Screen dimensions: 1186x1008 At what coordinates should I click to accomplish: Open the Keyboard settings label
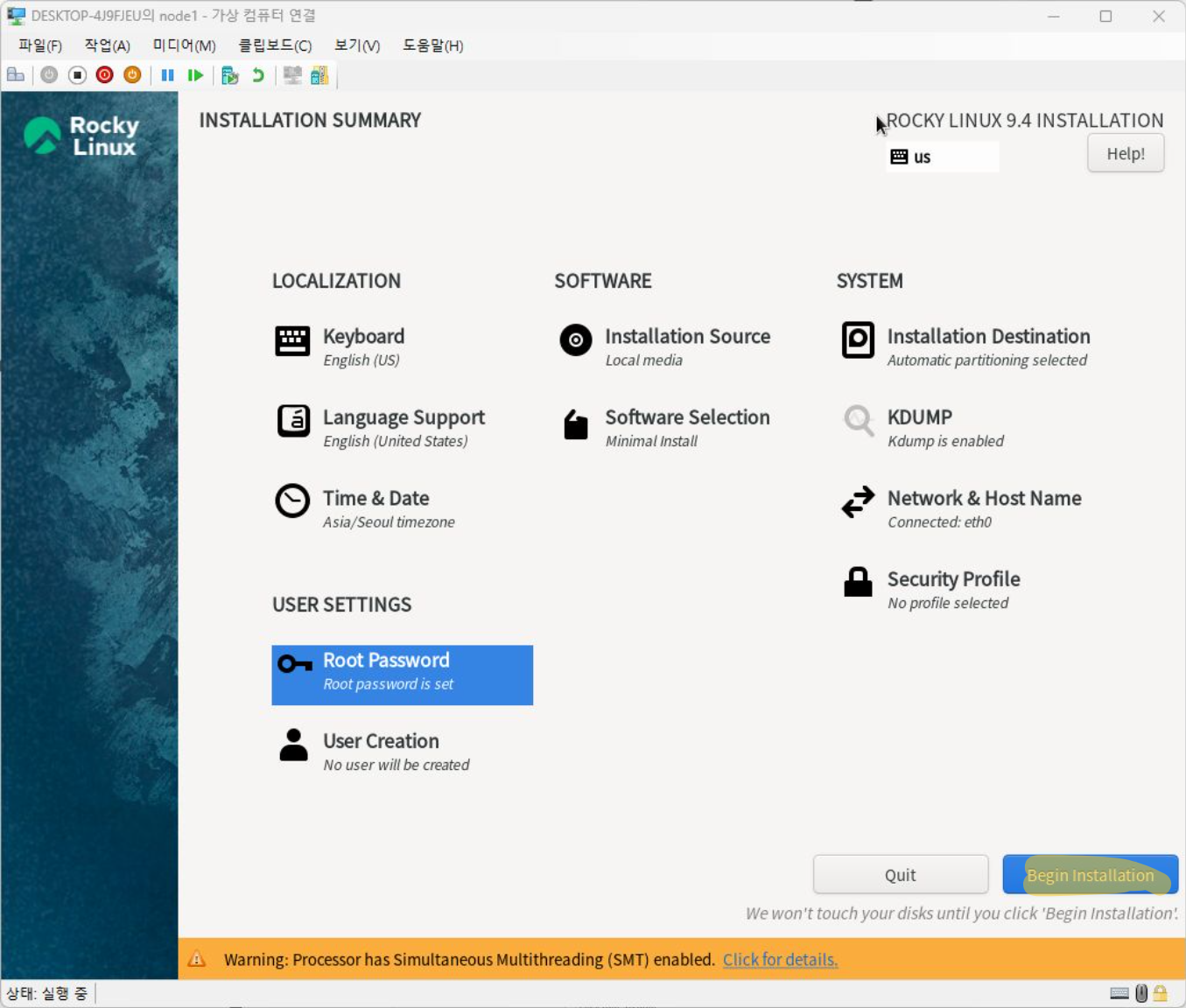(x=363, y=336)
